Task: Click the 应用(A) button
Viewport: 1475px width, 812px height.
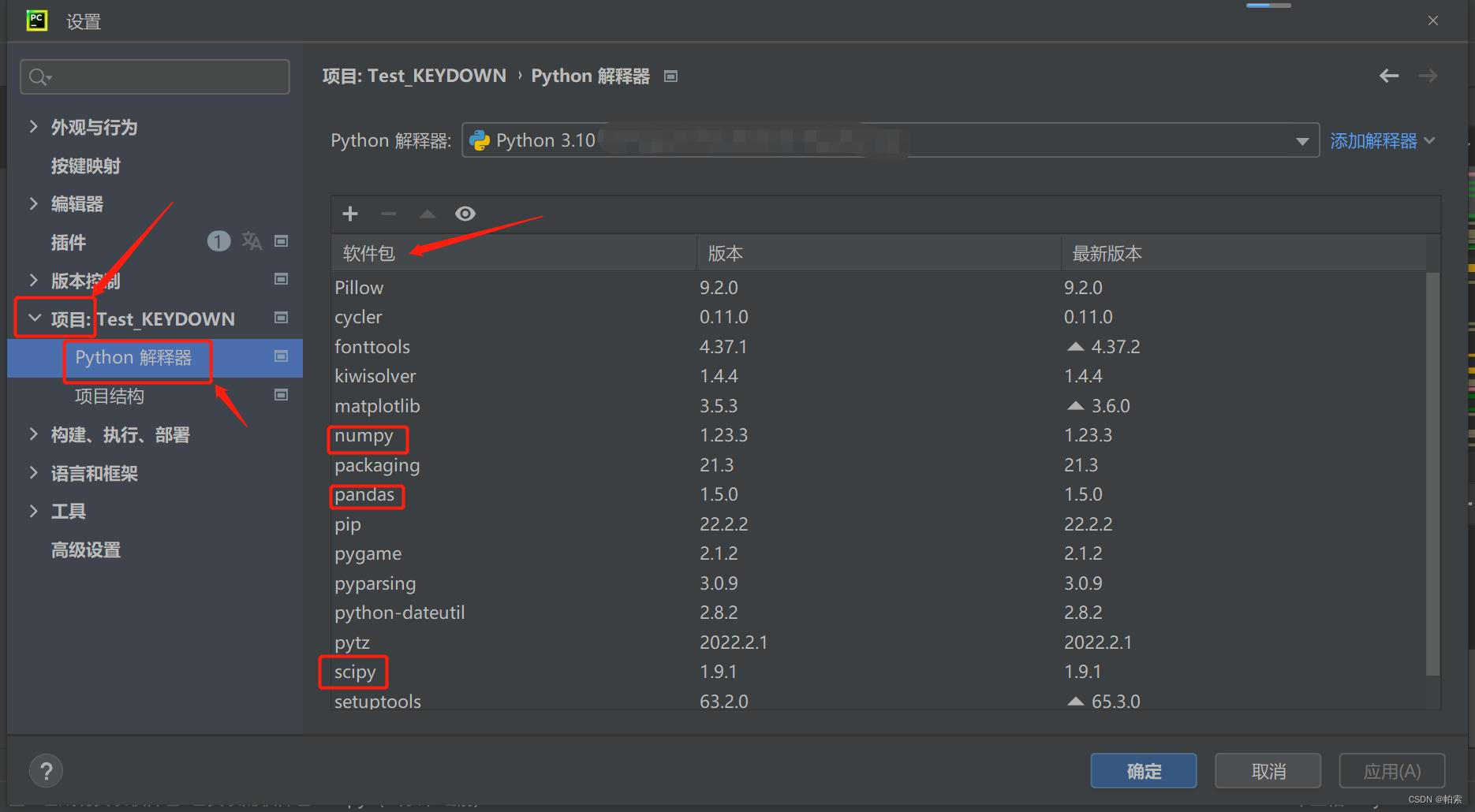Action: [x=1392, y=771]
